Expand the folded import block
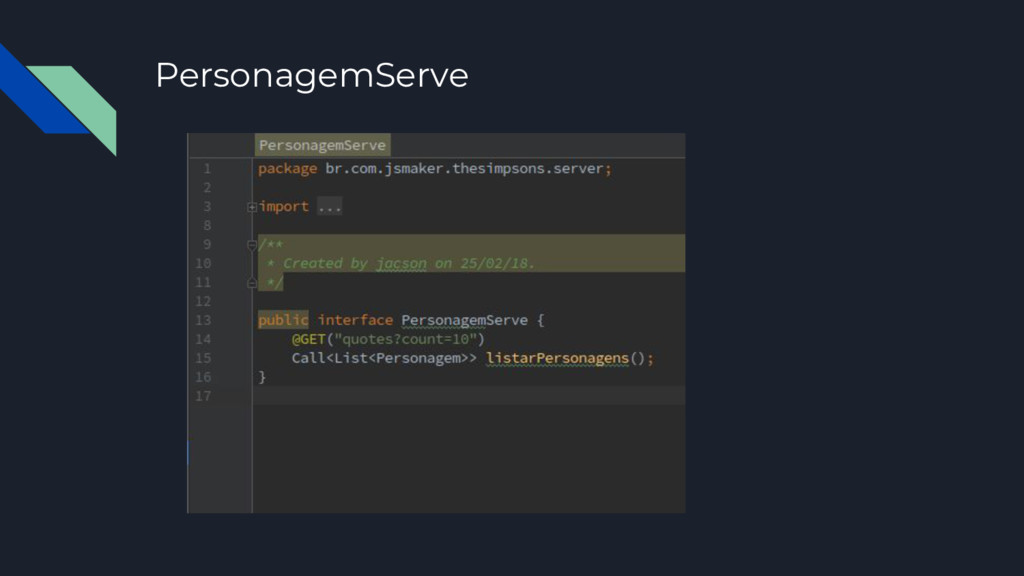1024x576 pixels. click(x=252, y=207)
